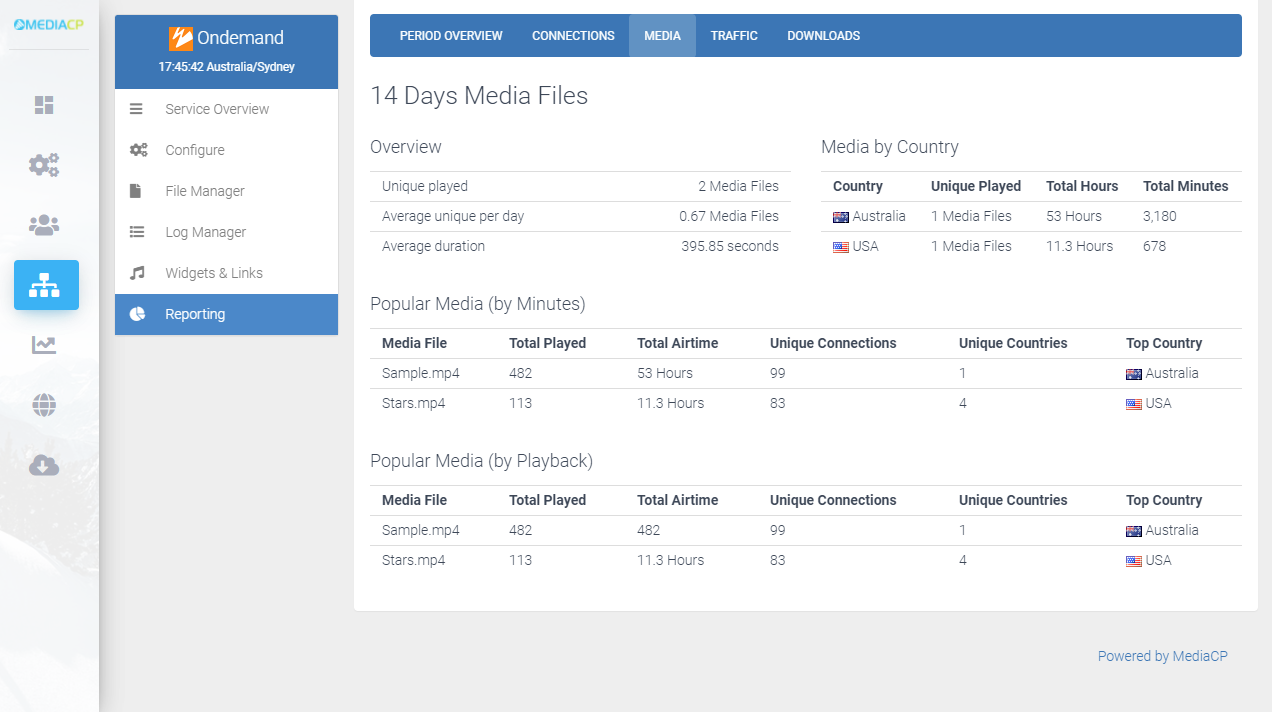The image size is (1272, 712).
Task: Follow the Powered by MediaCP link
Action: tap(1162, 656)
